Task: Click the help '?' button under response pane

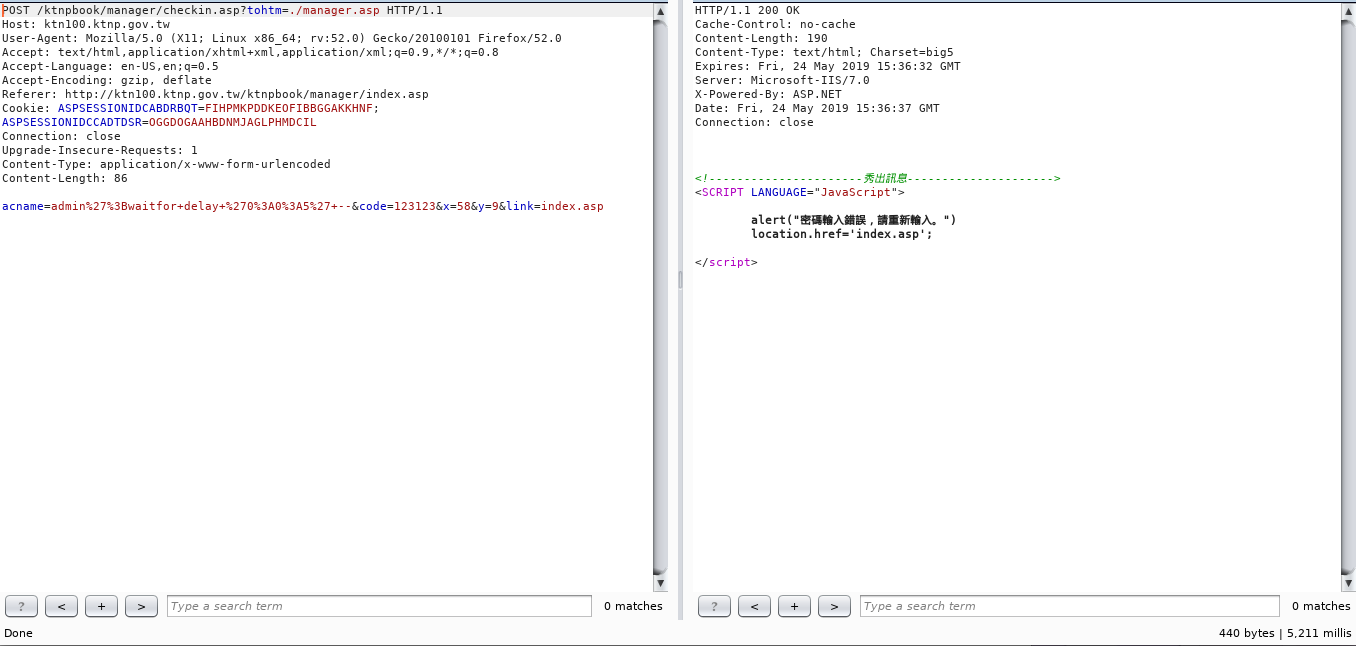Action: [x=714, y=606]
